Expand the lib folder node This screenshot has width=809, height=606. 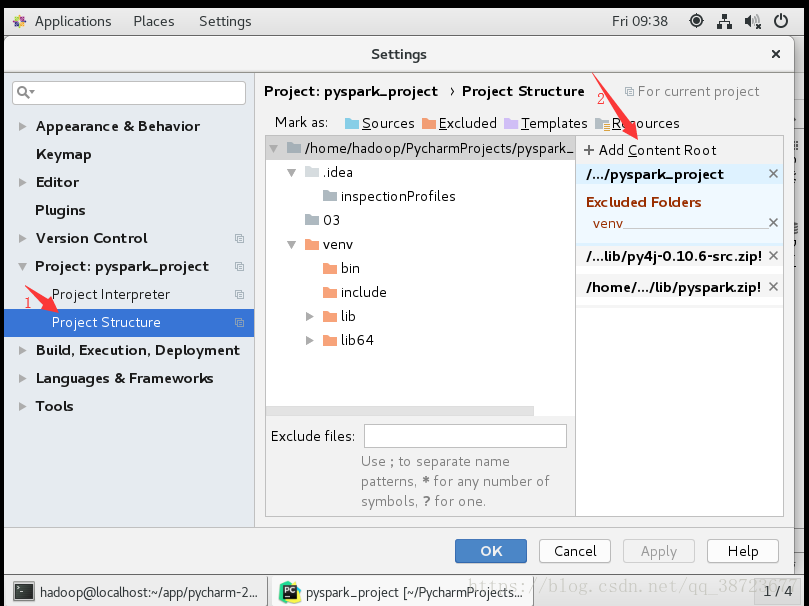[x=310, y=316]
